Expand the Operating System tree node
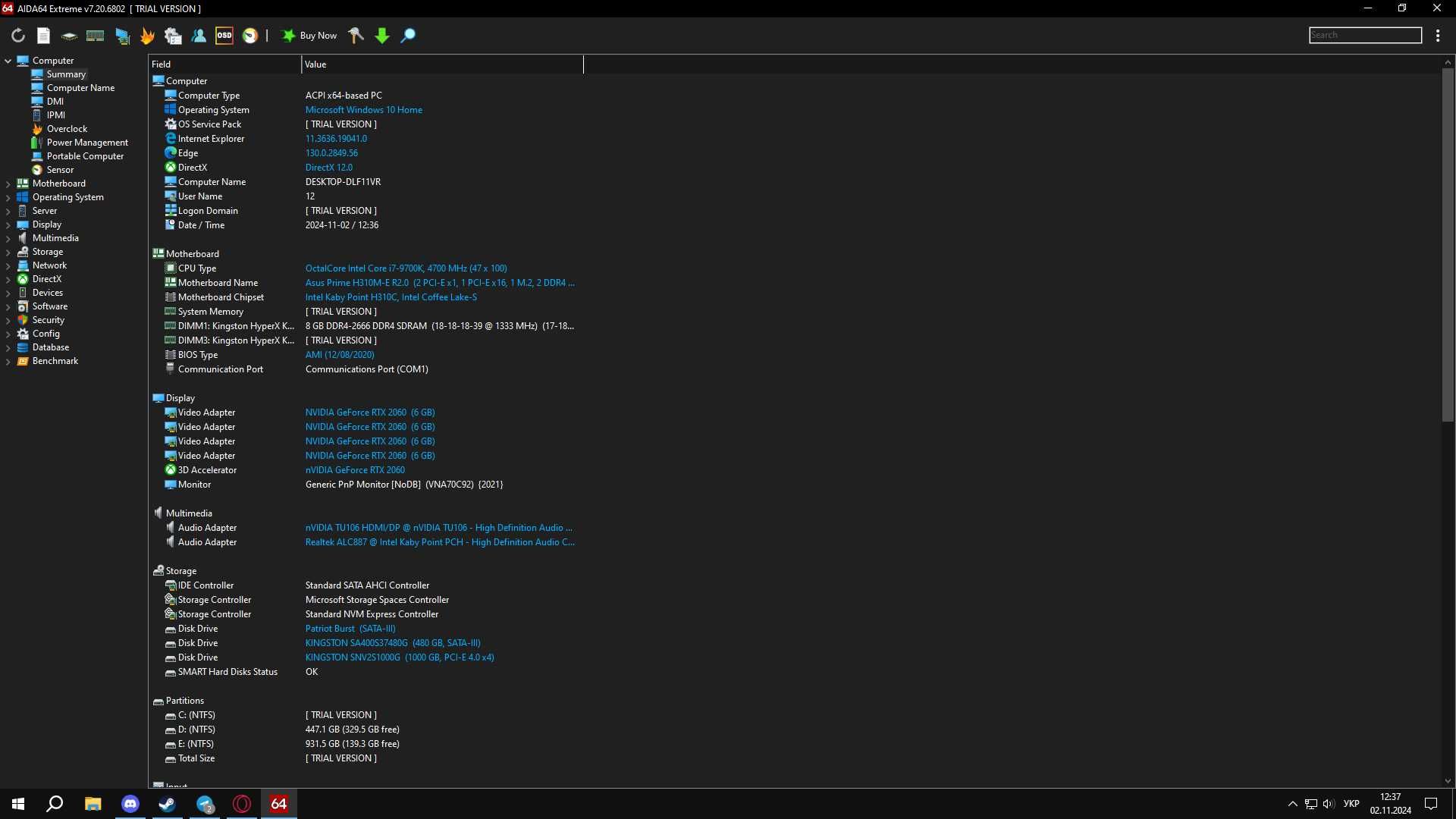Viewport: 1456px width, 819px height. tap(8, 197)
